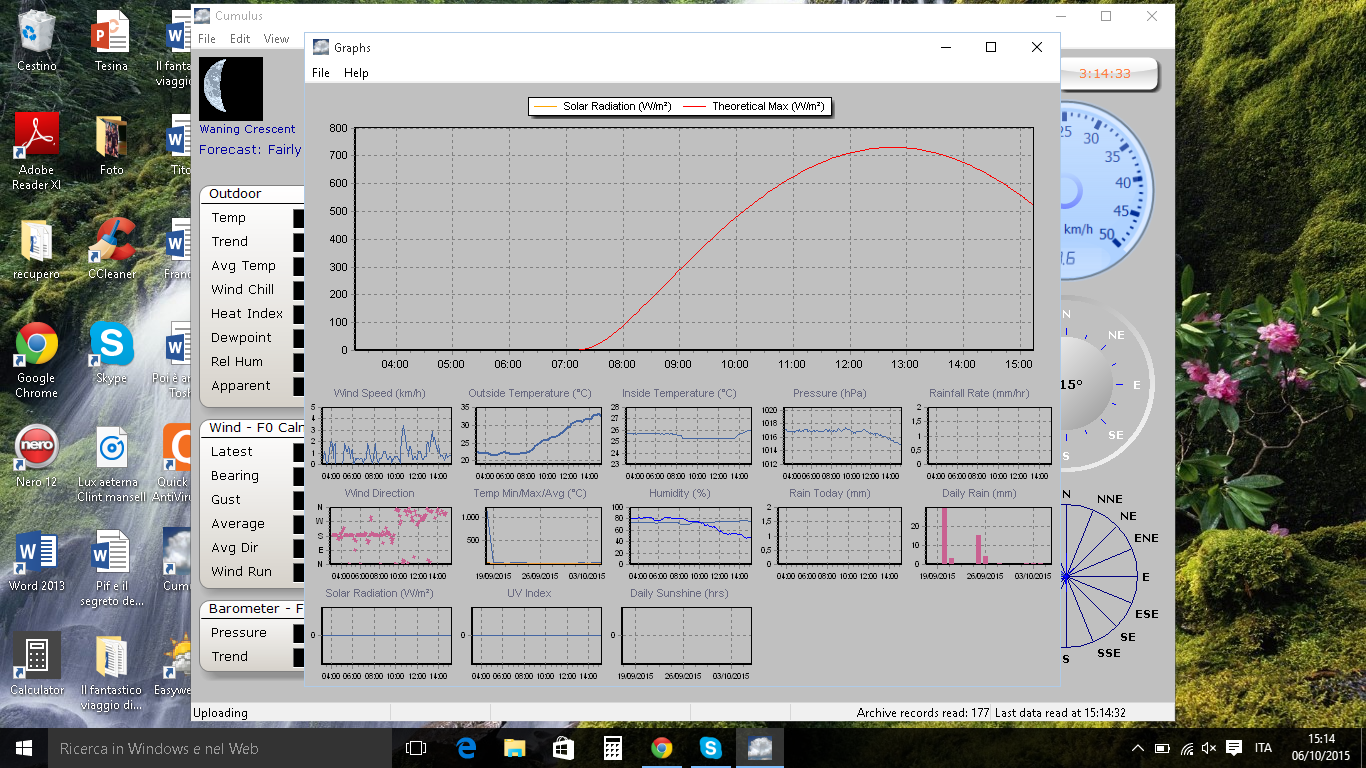1366x768 pixels.
Task: Open File Explorer from the taskbar
Action: click(x=514, y=748)
